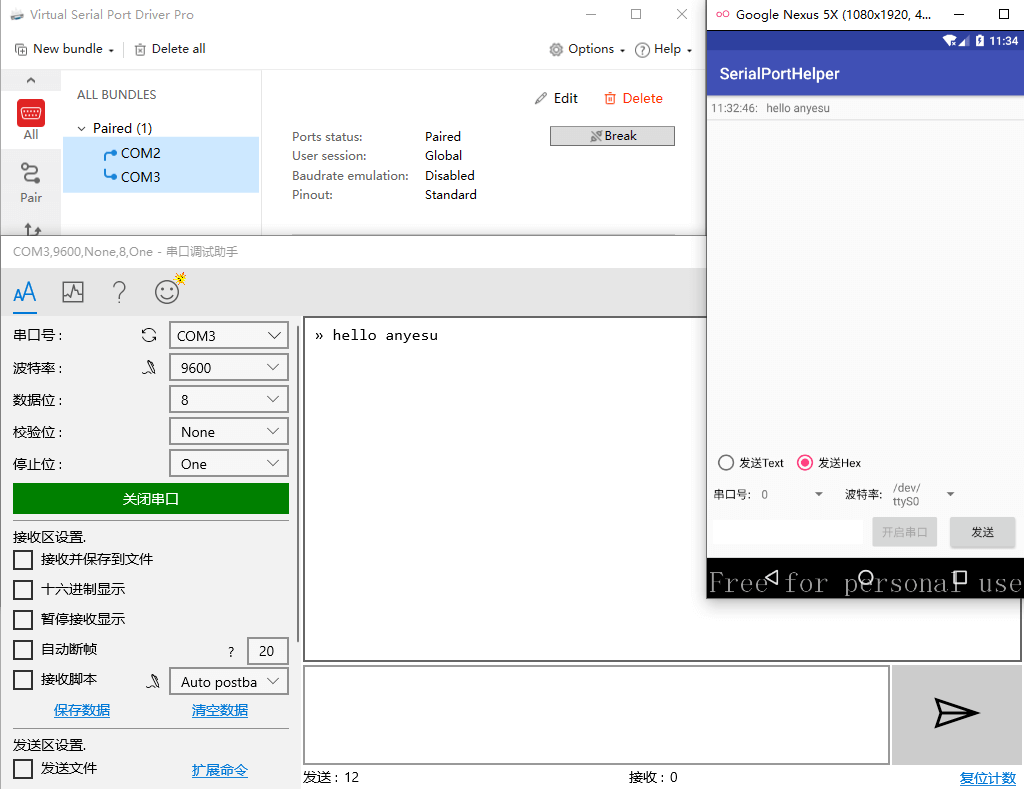Image resolution: width=1024 pixels, height=789 pixels.
Task: Click the send text area in the serial assistant
Action: pyautogui.click(x=596, y=715)
